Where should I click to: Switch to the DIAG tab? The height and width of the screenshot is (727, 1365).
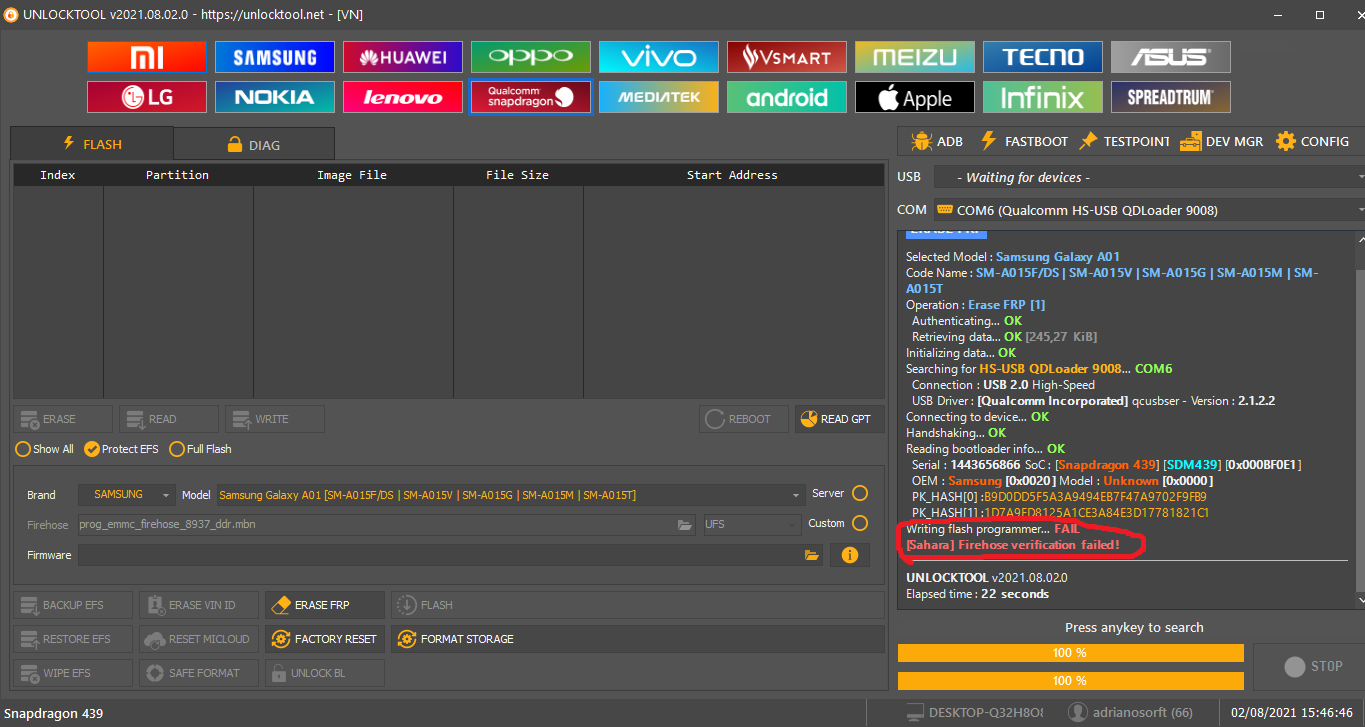pos(254,144)
